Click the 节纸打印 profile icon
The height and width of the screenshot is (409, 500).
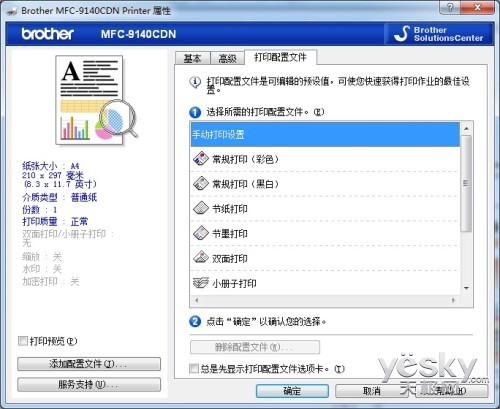click(x=201, y=208)
